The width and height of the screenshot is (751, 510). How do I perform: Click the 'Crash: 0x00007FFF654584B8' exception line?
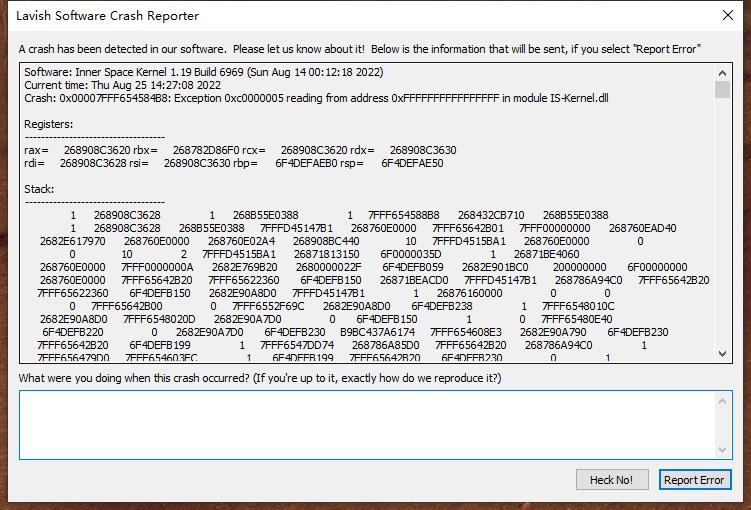coord(316,98)
